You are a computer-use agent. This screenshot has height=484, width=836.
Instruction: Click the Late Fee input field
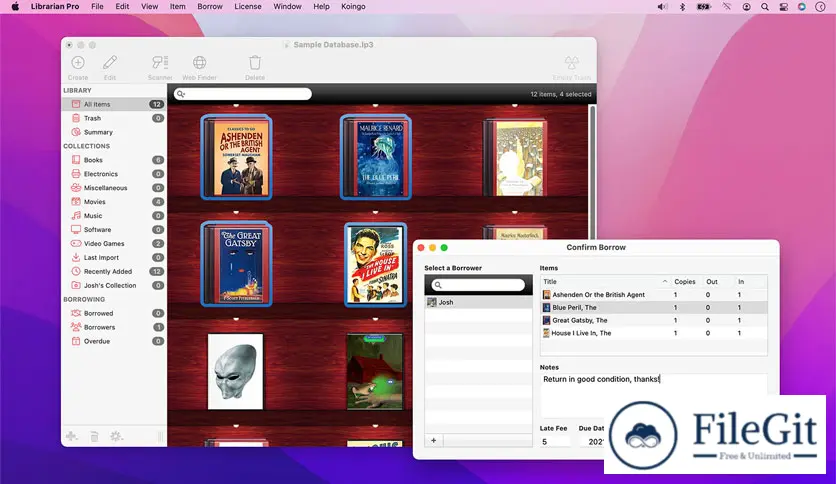tap(554, 441)
